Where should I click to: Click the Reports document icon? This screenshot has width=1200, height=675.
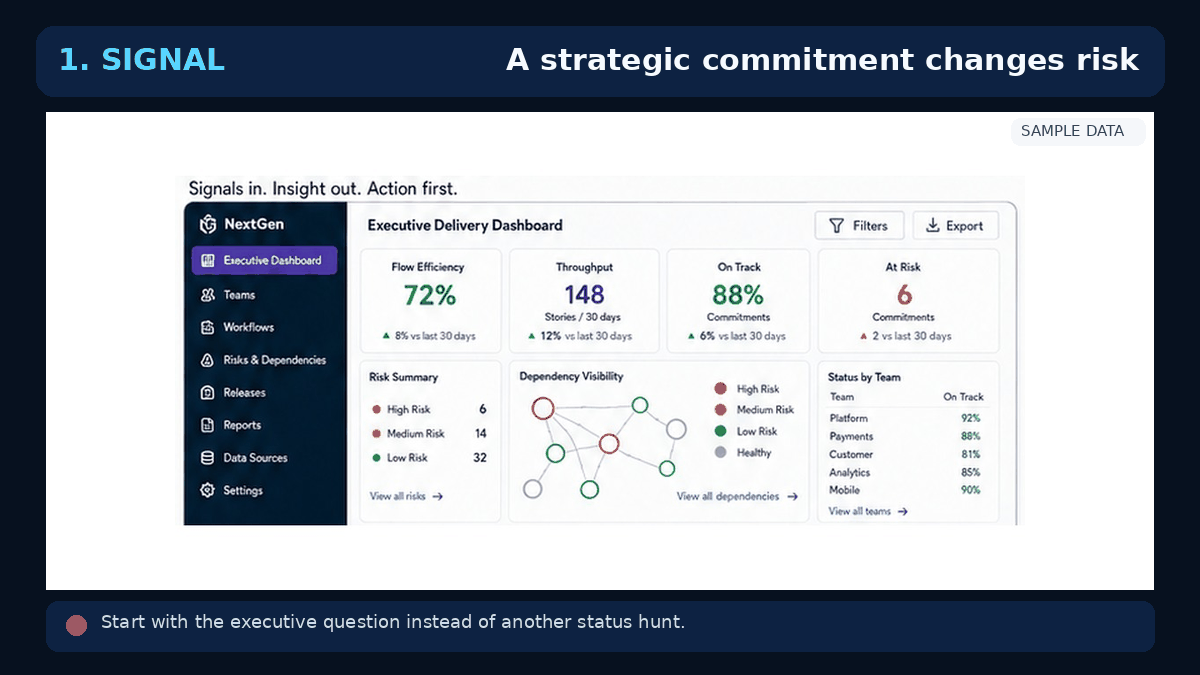208,425
